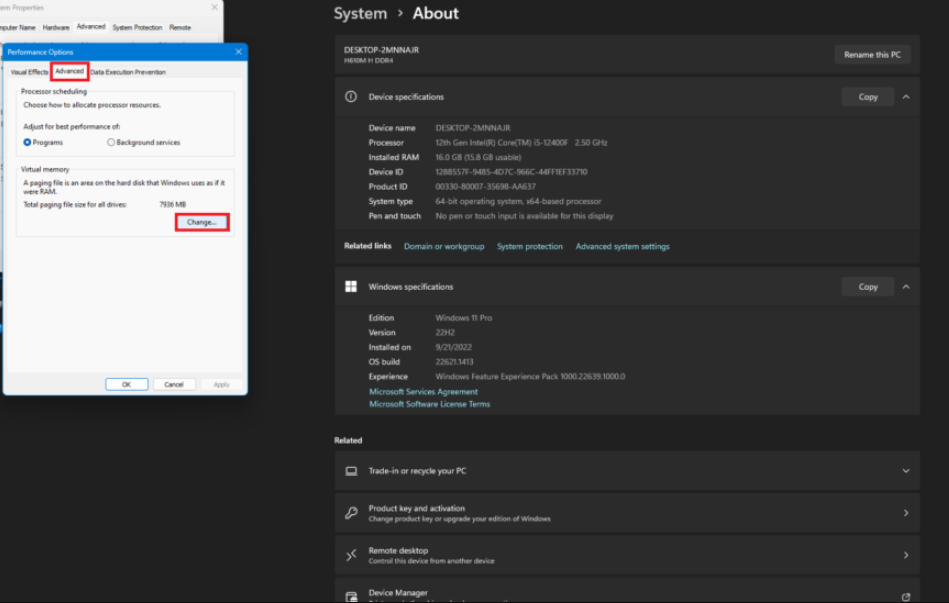This screenshot has height=603, width=949.
Task: Open the Data Execution Prevention tab
Action: click(128, 72)
